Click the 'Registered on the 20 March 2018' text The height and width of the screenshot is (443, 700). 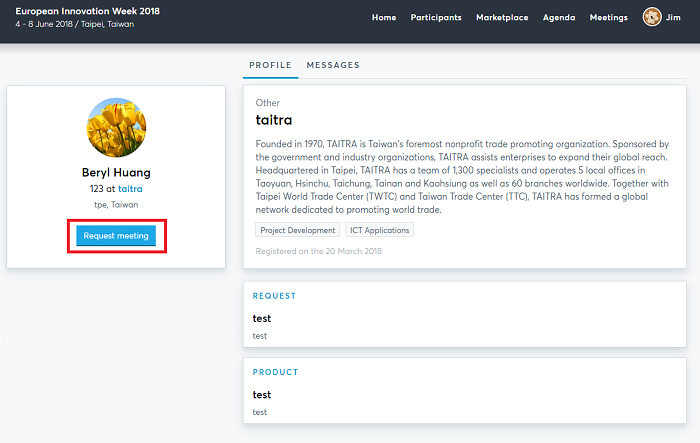[x=318, y=251]
